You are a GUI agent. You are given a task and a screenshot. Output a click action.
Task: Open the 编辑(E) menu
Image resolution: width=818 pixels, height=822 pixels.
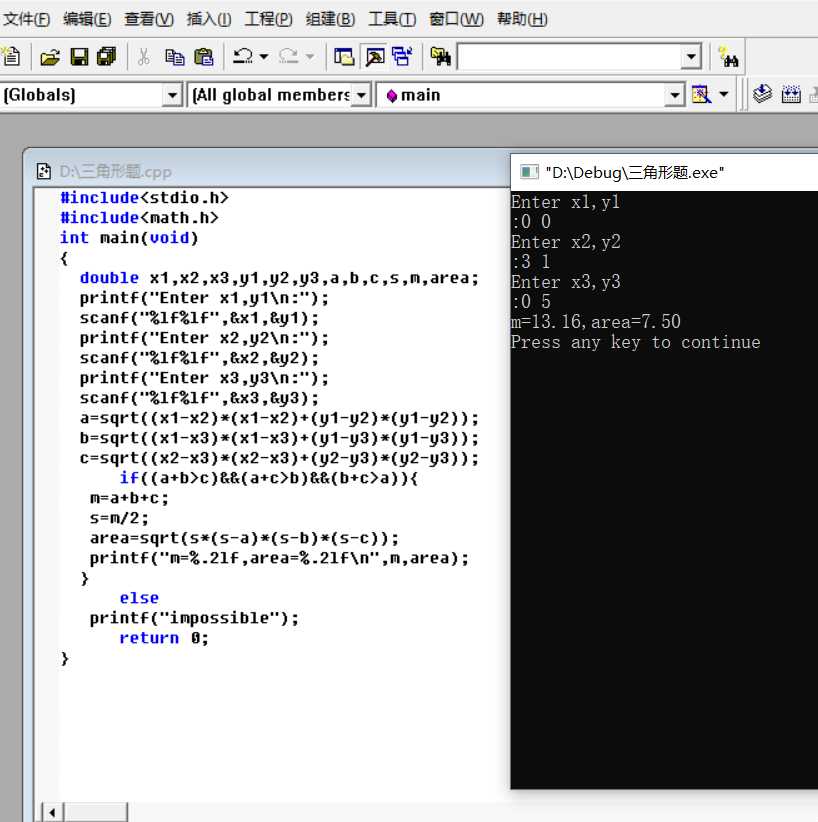(x=87, y=19)
